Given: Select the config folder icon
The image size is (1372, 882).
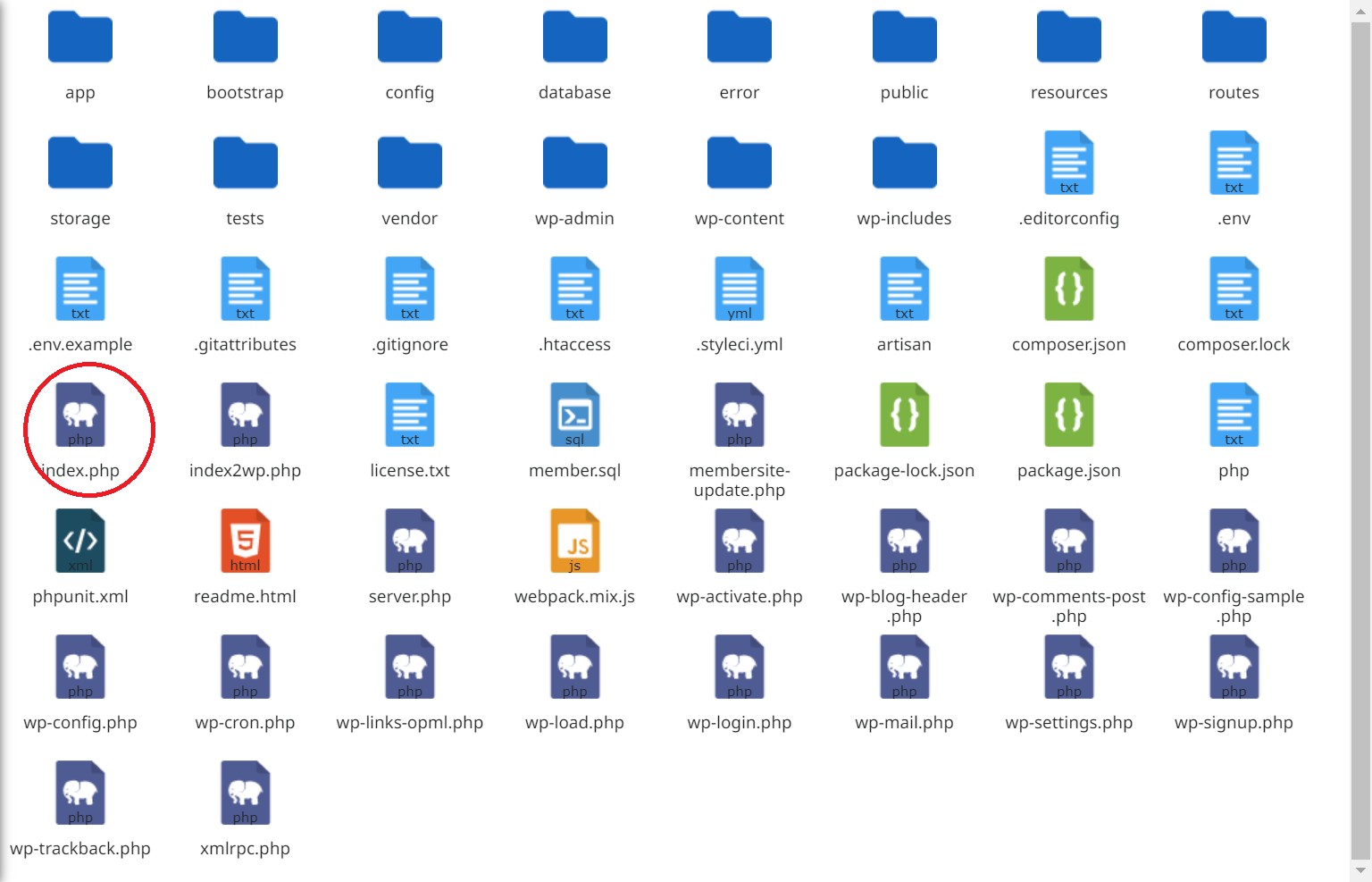Looking at the screenshot, I should 410,38.
